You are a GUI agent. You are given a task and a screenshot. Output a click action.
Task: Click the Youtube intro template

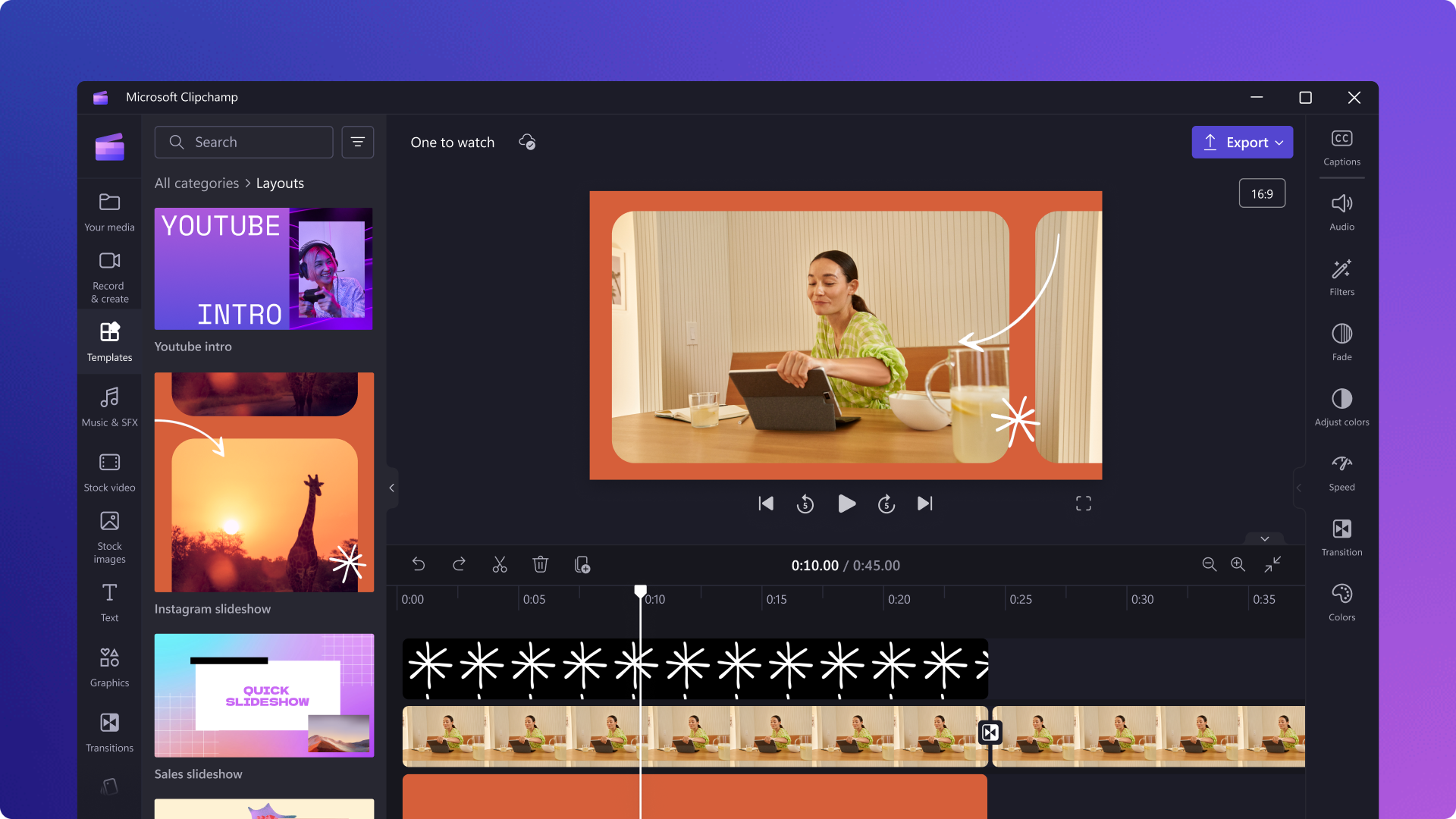click(x=263, y=268)
